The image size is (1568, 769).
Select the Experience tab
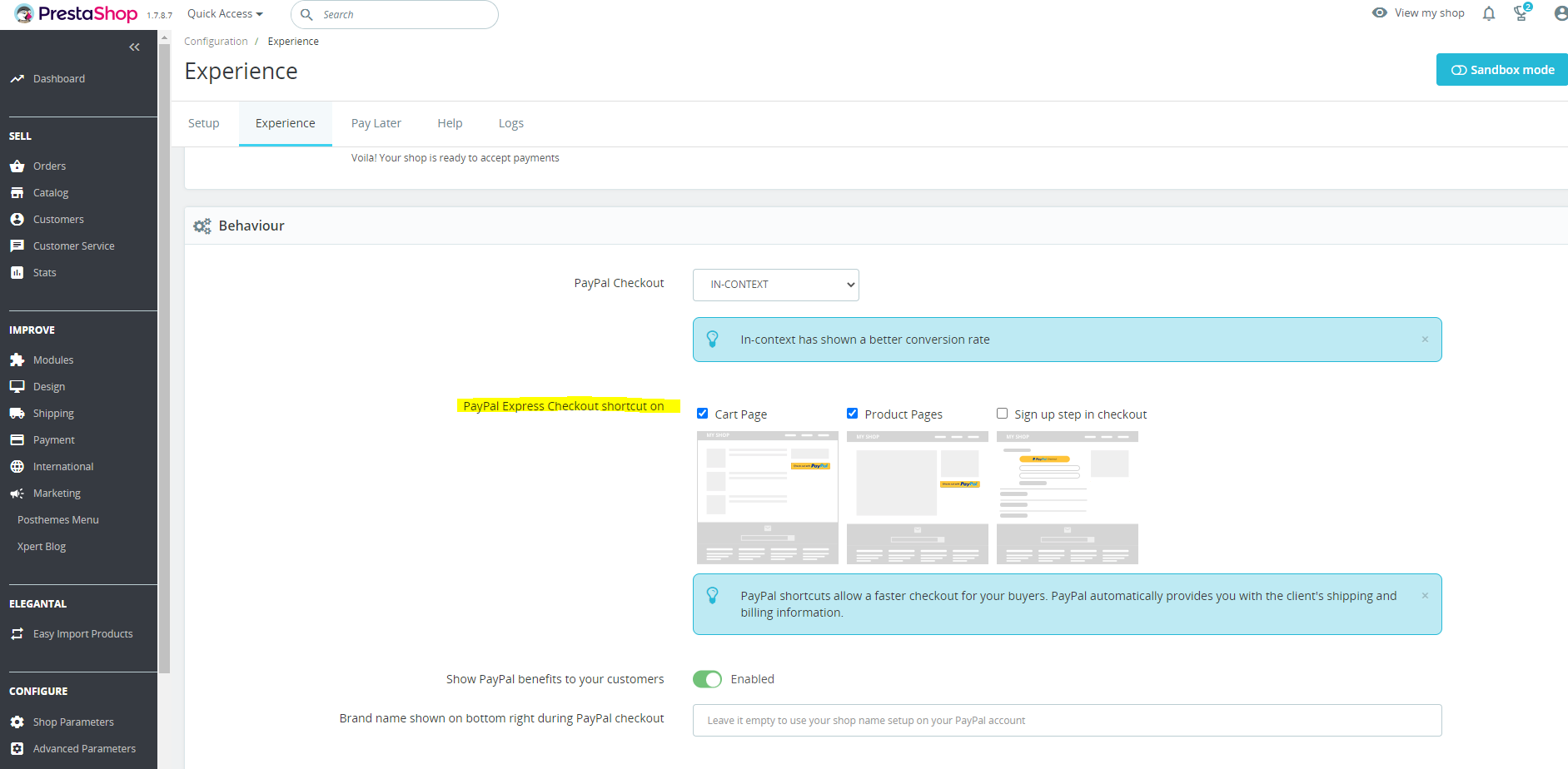286,123
